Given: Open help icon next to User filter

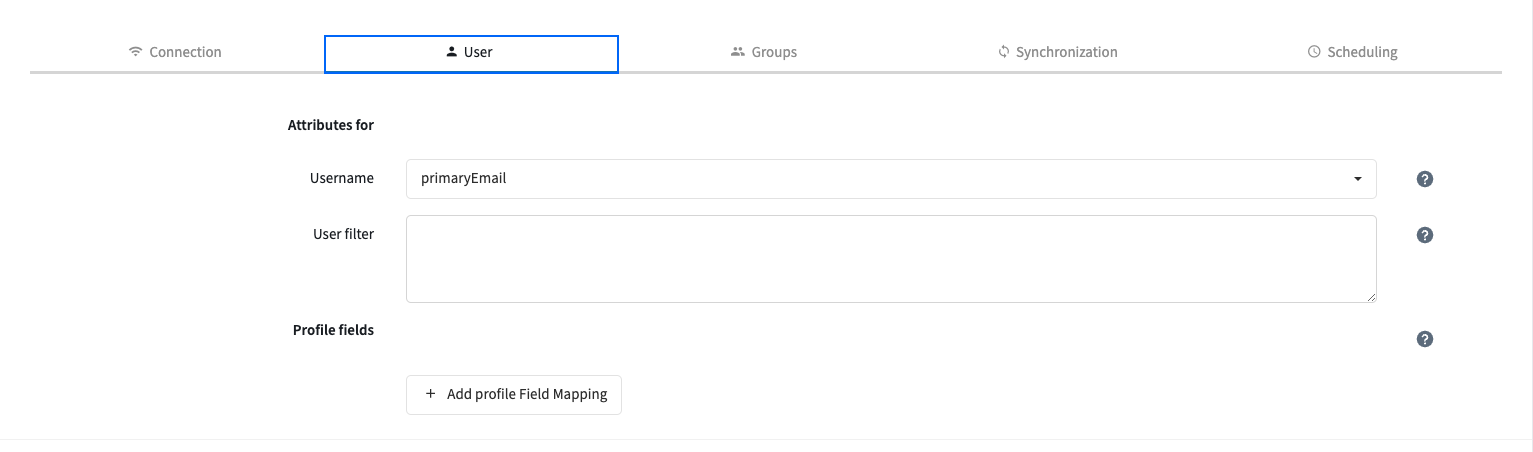Looking at the screenshot, I should click(x=1425, y=235).
